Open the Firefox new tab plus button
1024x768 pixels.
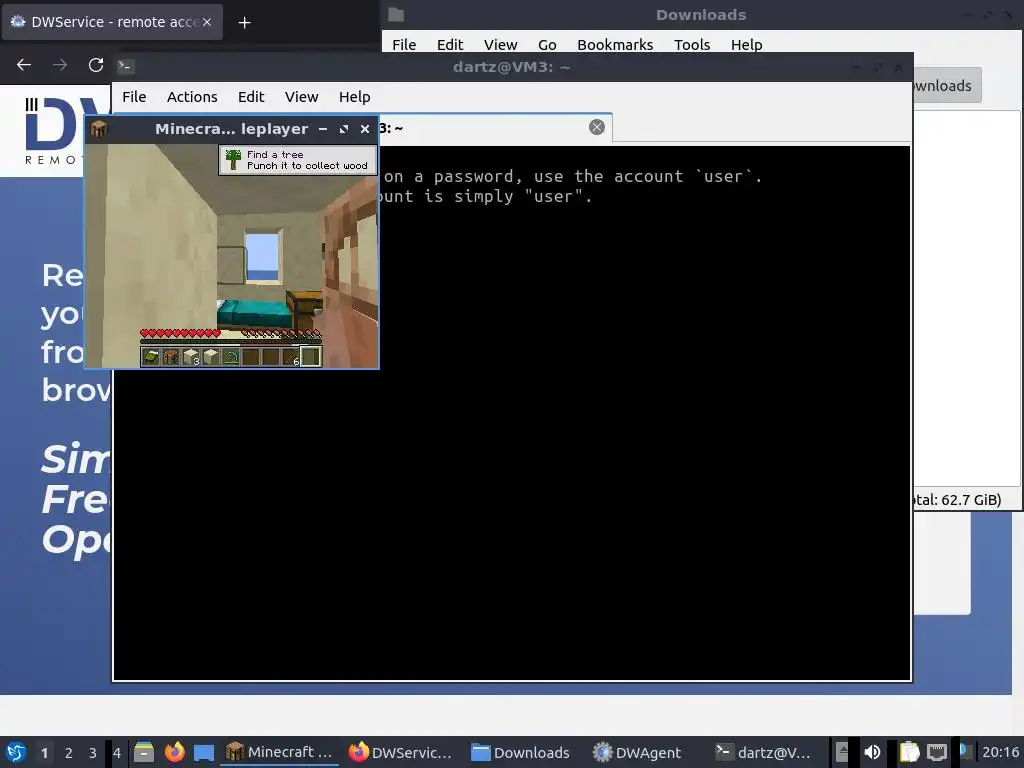244,23
